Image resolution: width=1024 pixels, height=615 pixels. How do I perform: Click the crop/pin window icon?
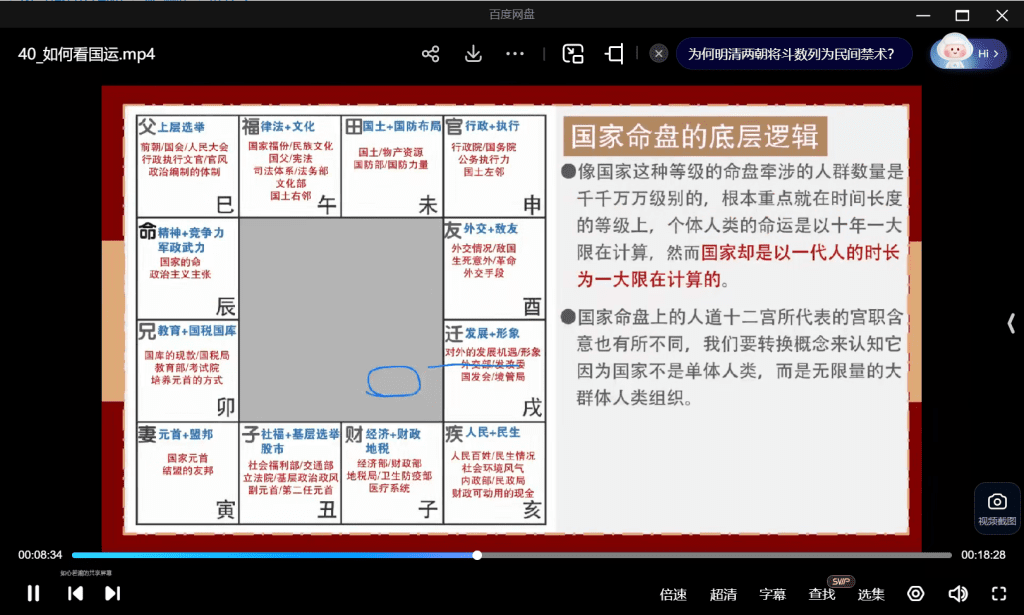pyautogui.click(x=615, y=54)
